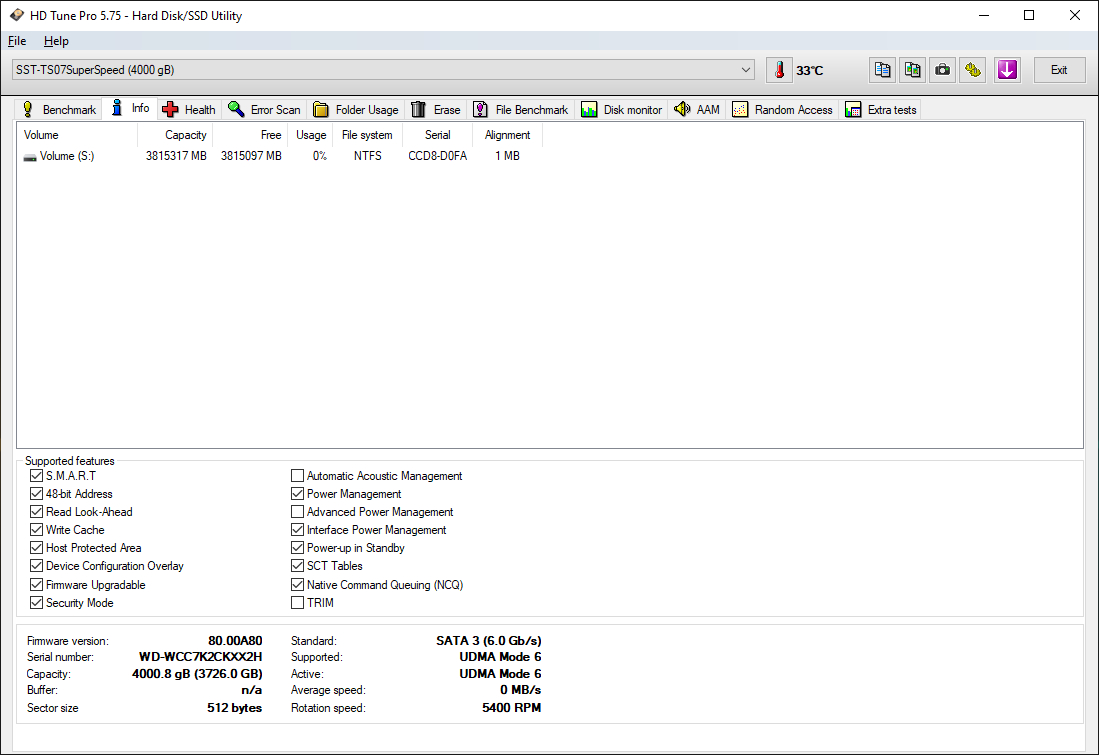
Task: Click the copy info to clipboard icon
Action: tap(882, 70)
